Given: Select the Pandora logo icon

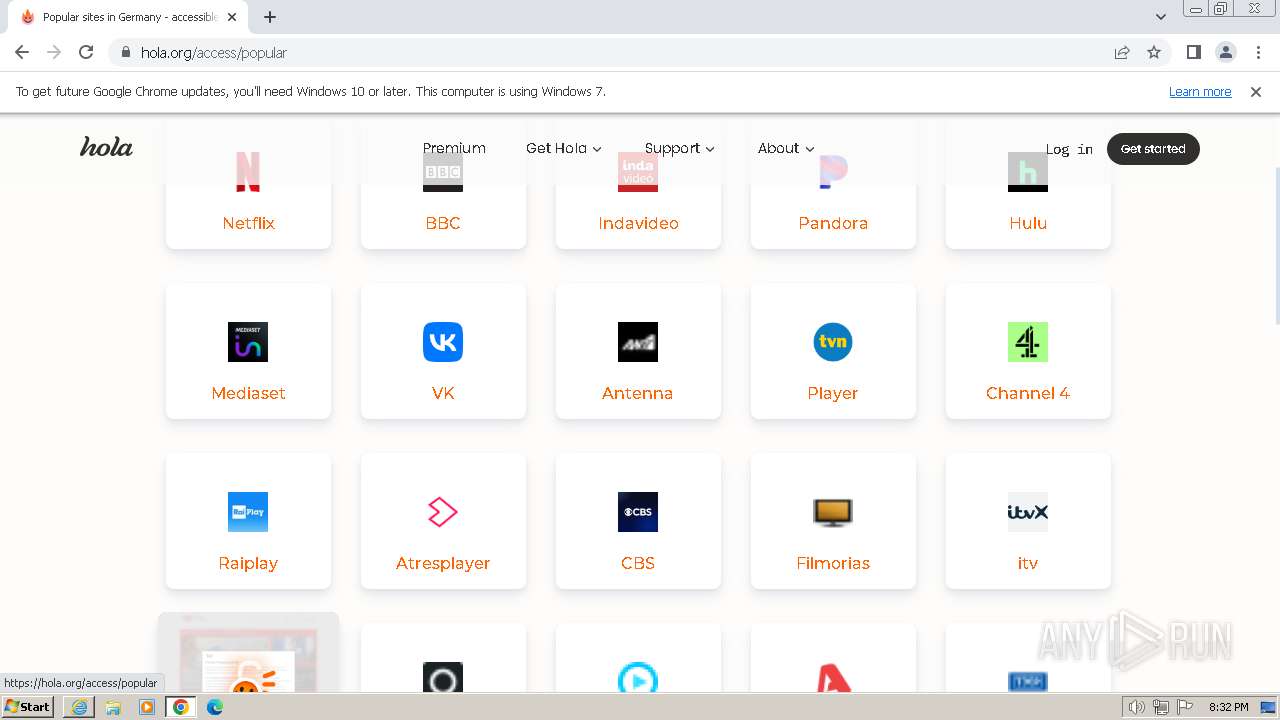Looking at the screenshot, I should (833, 172).
